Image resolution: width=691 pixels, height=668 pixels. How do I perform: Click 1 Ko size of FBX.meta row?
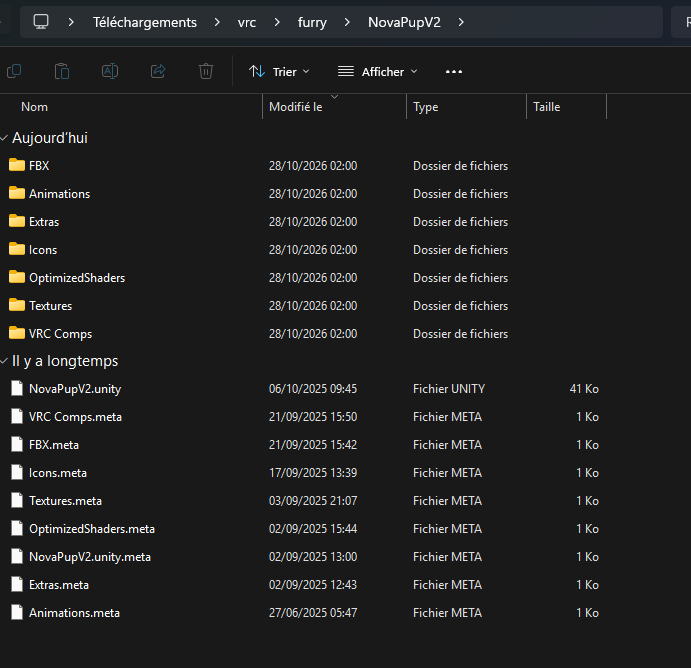pyautogui.click(x=587, y=445)
